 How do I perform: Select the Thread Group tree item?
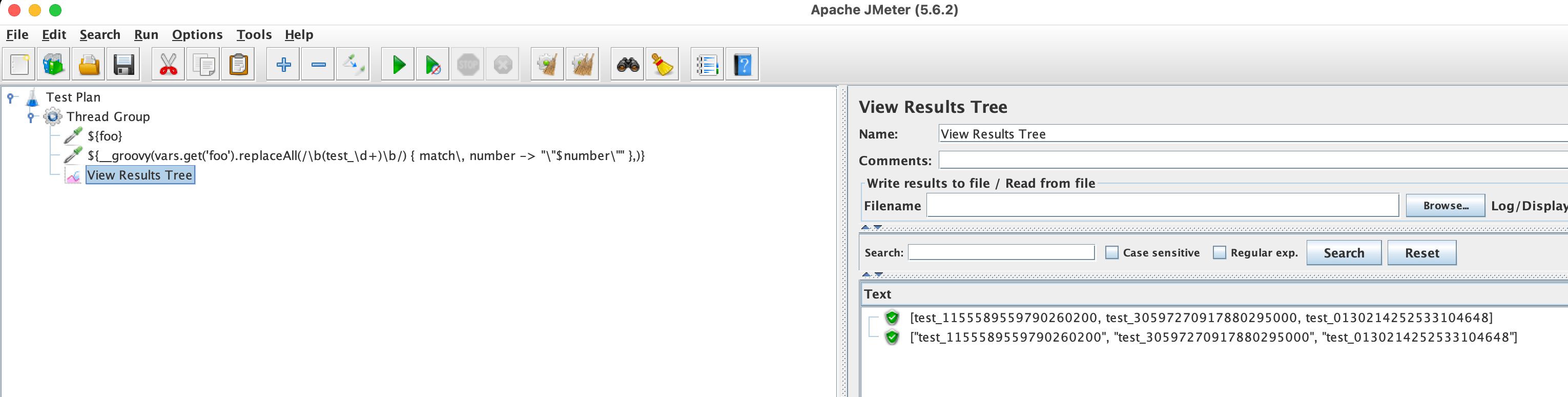[x=108, y=117]
